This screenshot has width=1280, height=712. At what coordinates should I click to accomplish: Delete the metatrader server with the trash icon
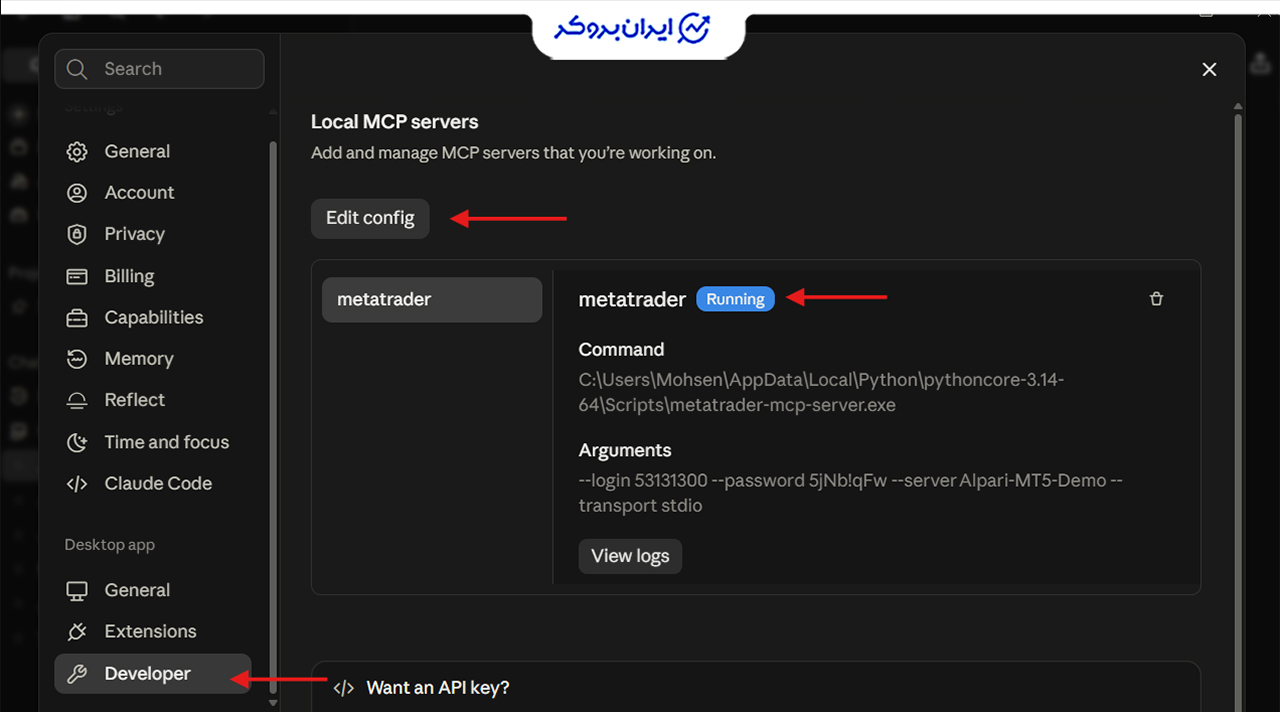pos(1157,299)
